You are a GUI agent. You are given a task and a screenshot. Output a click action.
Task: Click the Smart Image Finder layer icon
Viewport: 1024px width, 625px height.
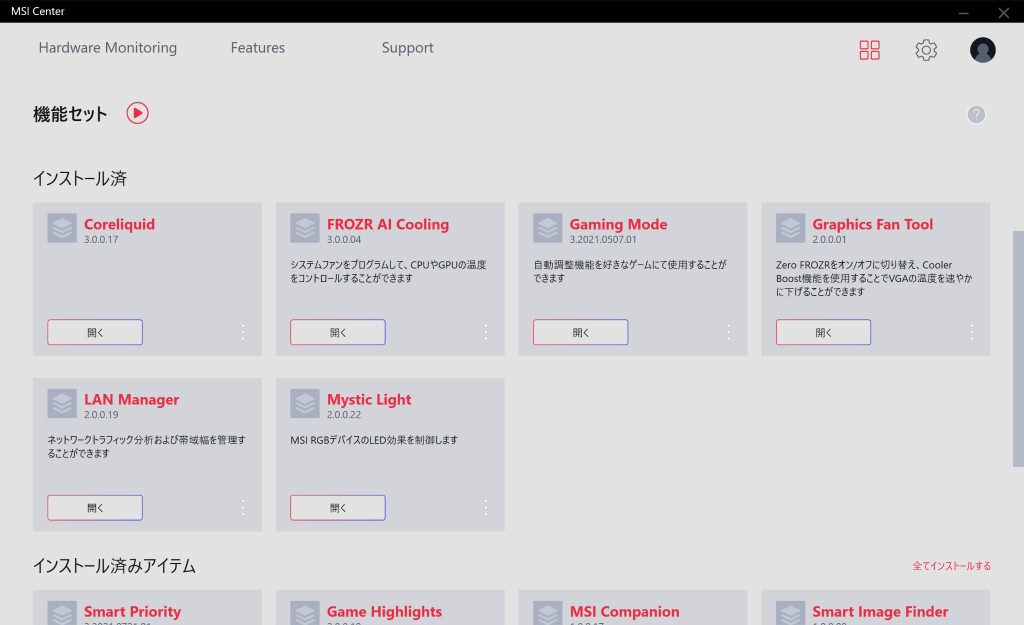click(790, 613)
